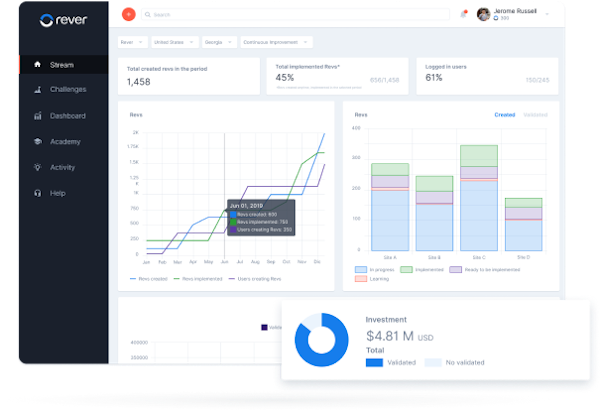Switch to the Created tab on Revs chart

(x=504, y=115)
